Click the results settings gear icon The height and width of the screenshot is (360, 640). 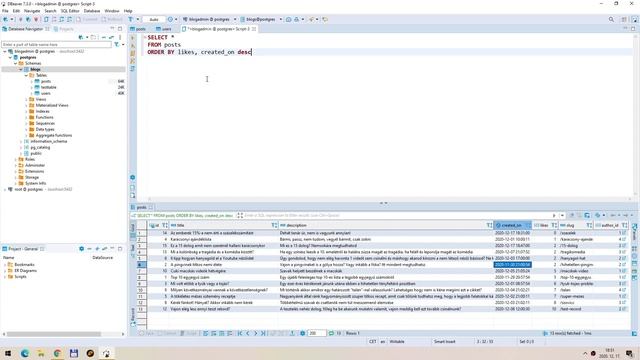point(302,333)
